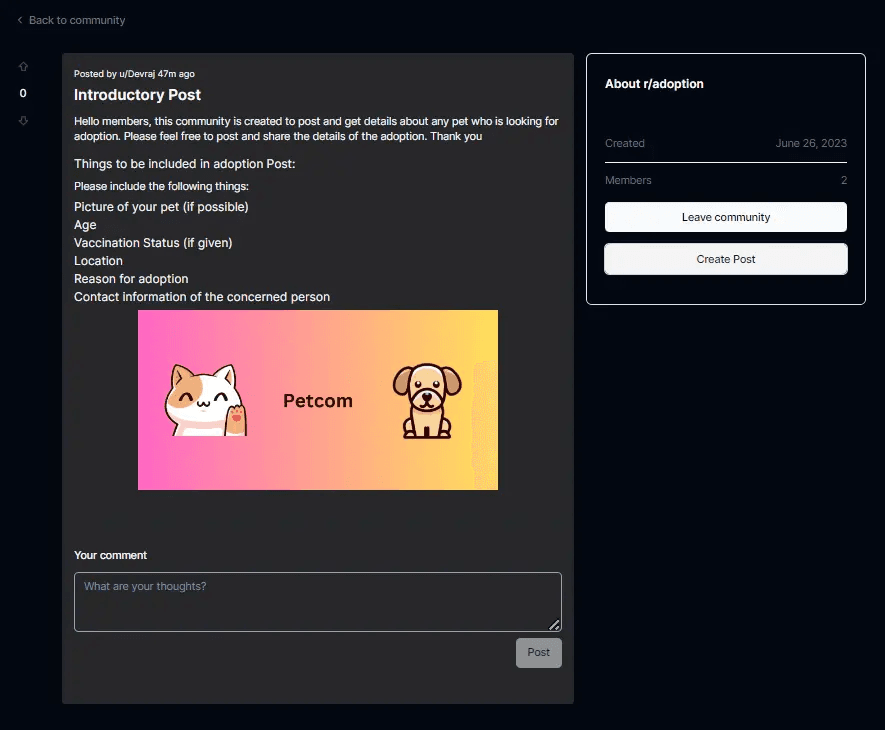Click the Introductory Post title
885x730 pixels.
point(137,95)
